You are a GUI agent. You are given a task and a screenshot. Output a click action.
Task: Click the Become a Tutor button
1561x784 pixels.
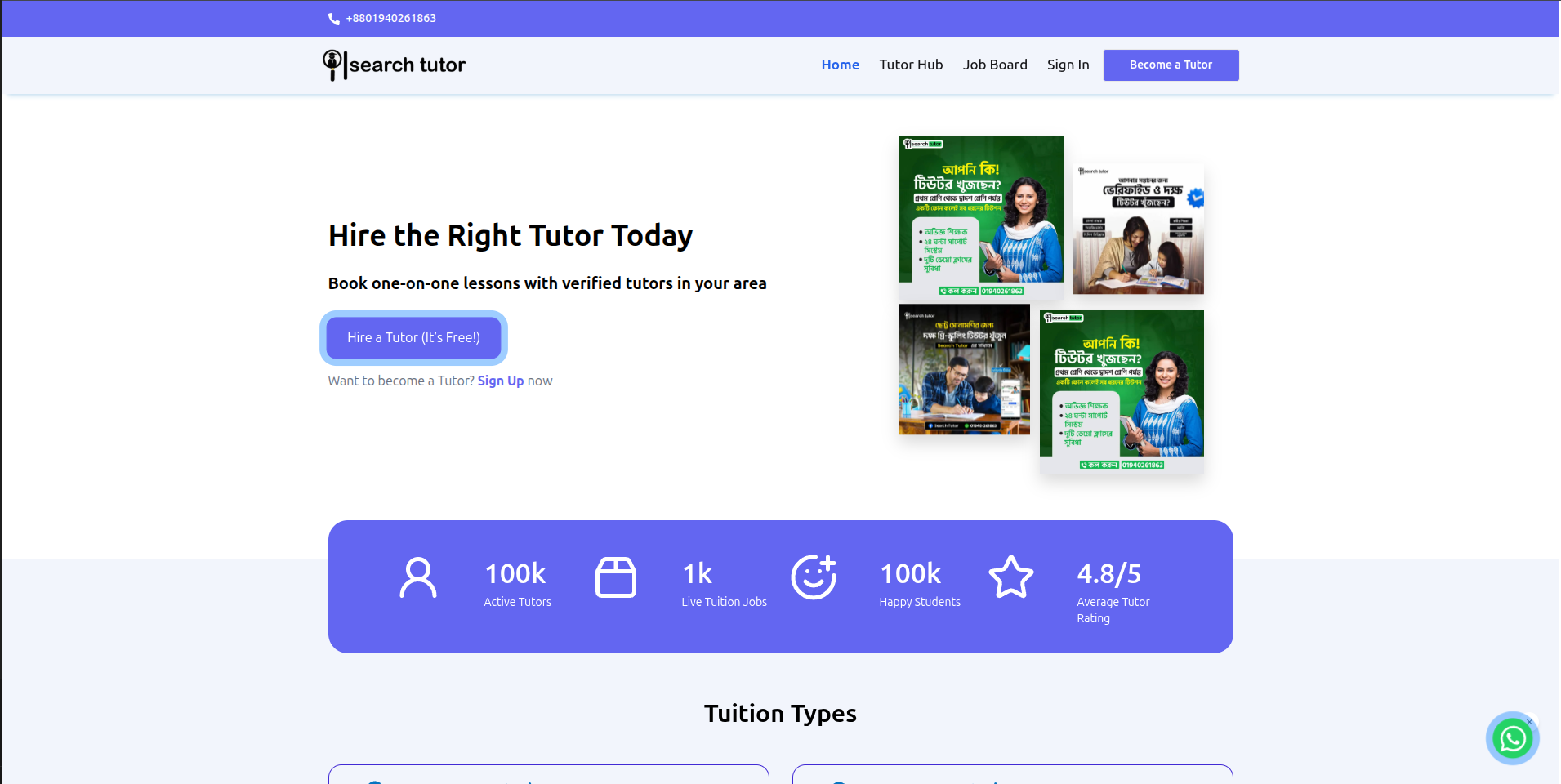pos(1171,65)
